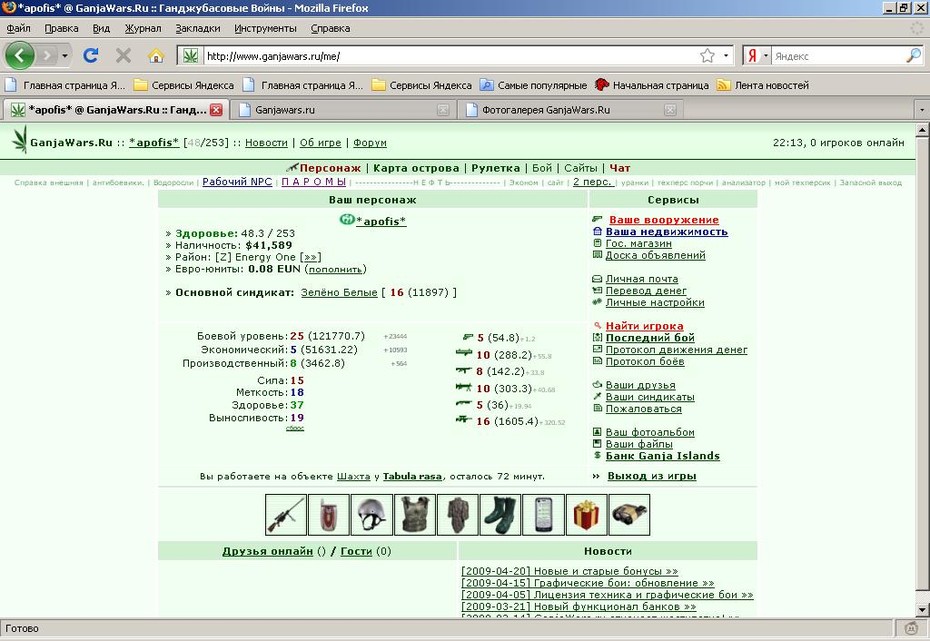The image size is (930, 641).
Task: Open gift box item slot
Action: [587, 515]
